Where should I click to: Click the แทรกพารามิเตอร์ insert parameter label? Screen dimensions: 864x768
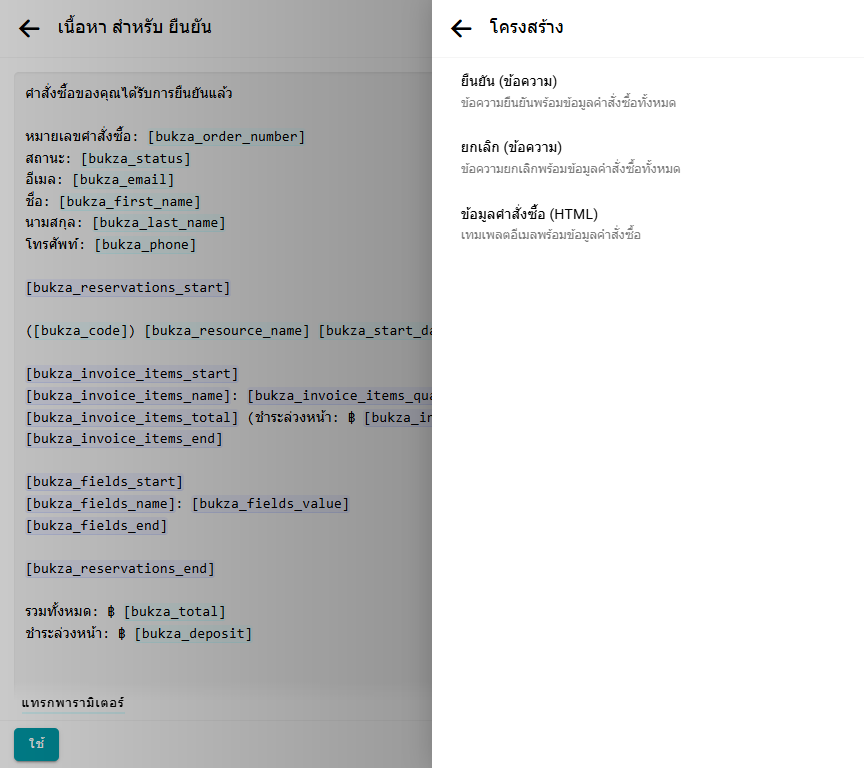click(x=73, y=702)
